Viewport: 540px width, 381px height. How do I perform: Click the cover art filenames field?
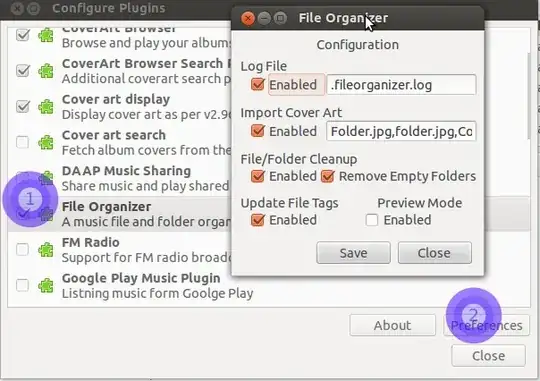401,131
